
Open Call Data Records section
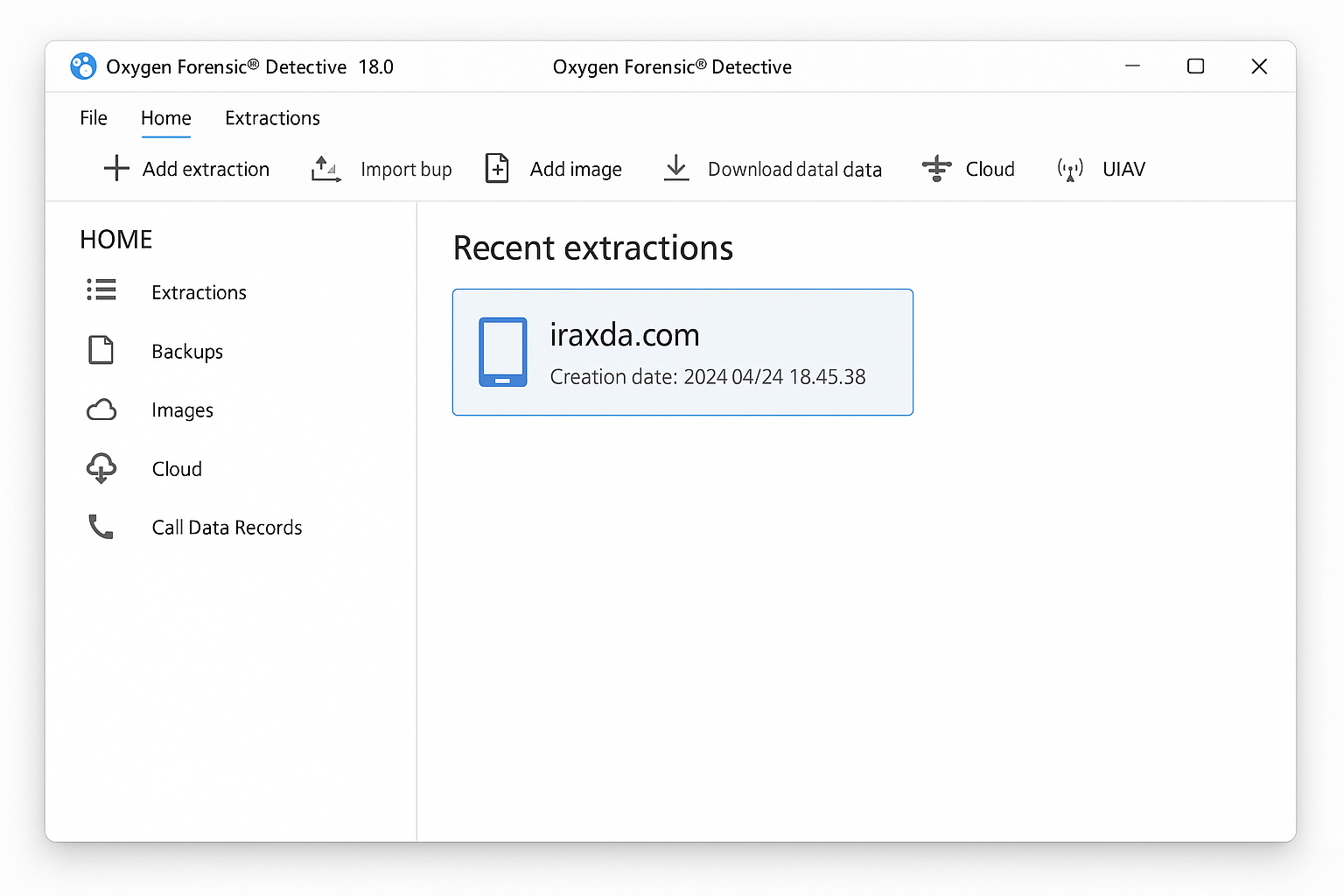pos(227,528)
